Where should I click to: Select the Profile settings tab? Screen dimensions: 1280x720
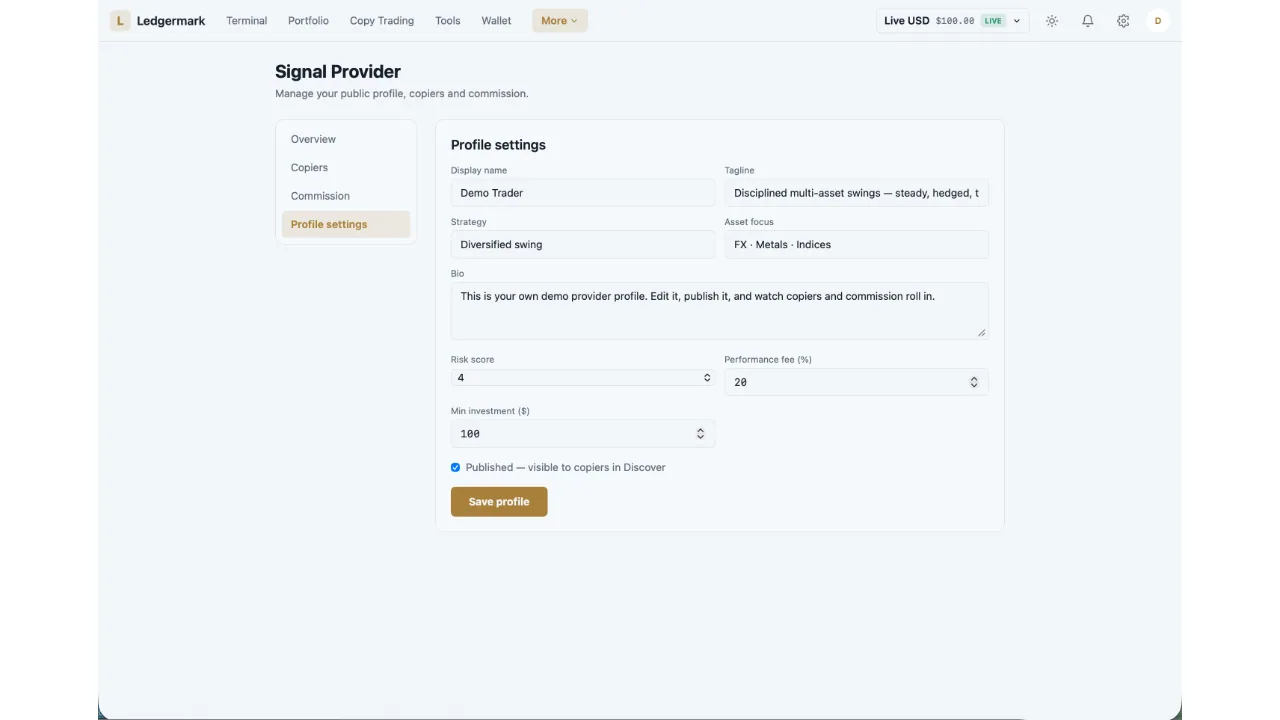[346, 224]
